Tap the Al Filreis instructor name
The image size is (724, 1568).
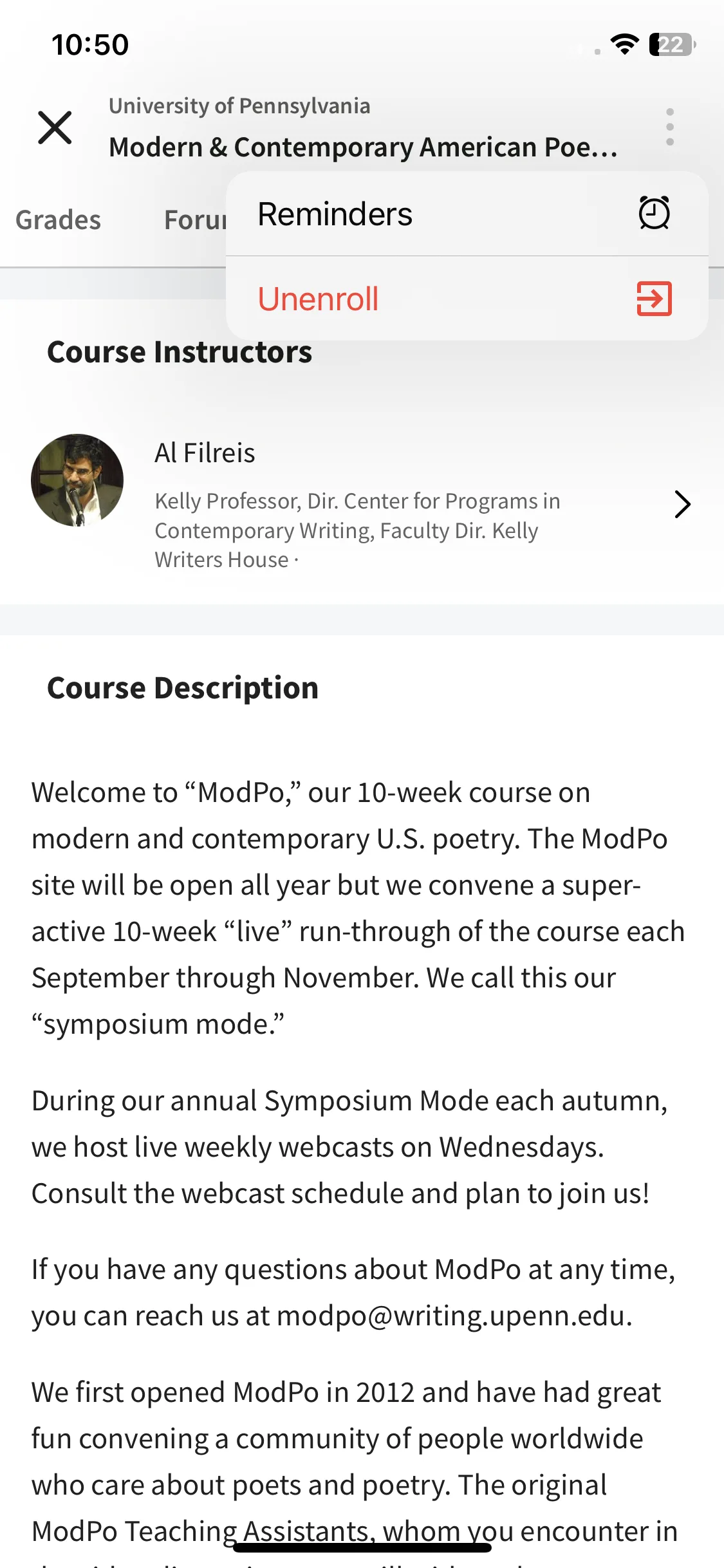tap(205, 453)
